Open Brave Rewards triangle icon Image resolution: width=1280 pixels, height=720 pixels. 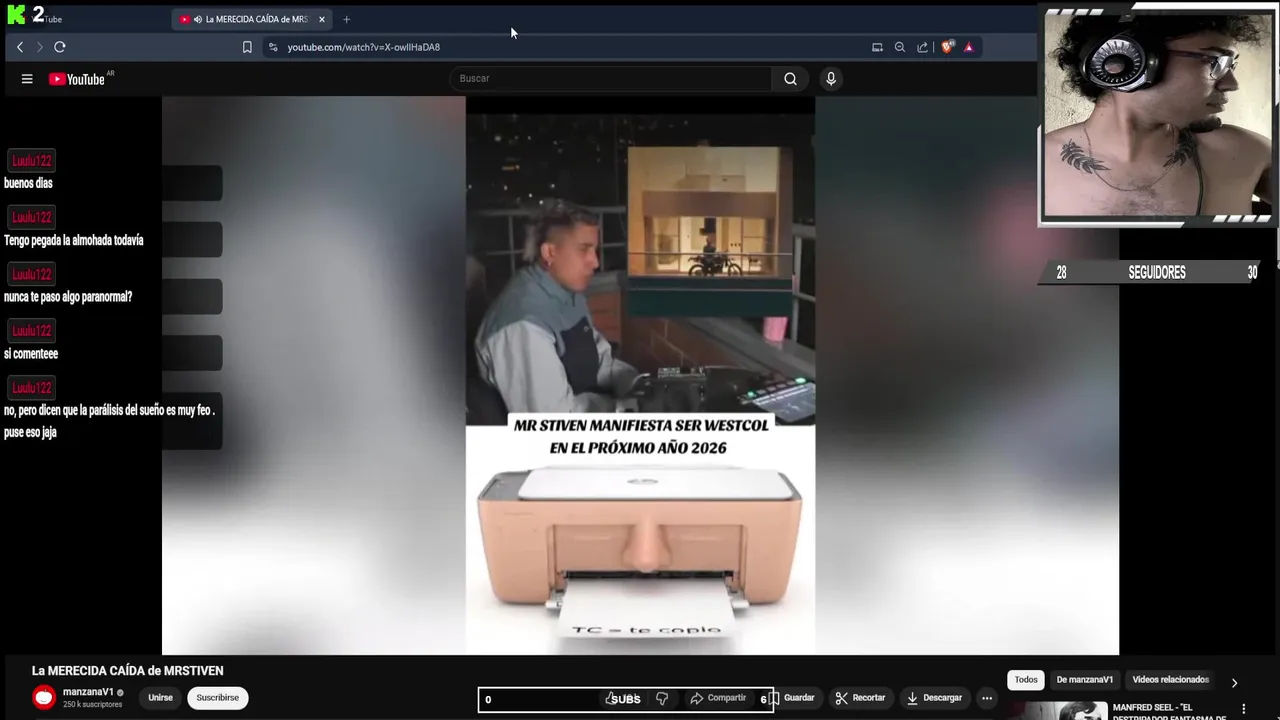968,47
